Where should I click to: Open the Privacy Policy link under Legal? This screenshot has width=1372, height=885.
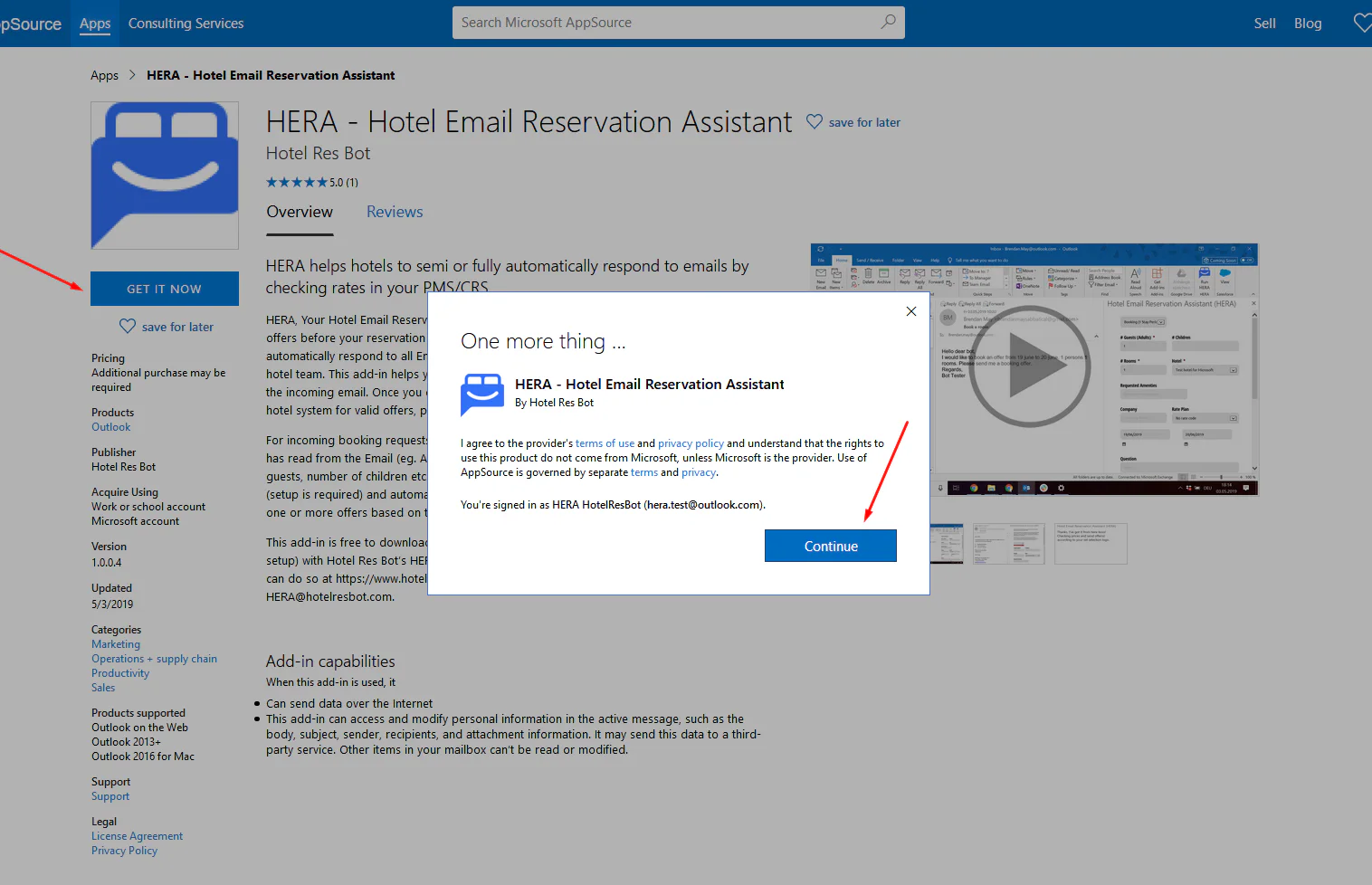click(124, 851)
